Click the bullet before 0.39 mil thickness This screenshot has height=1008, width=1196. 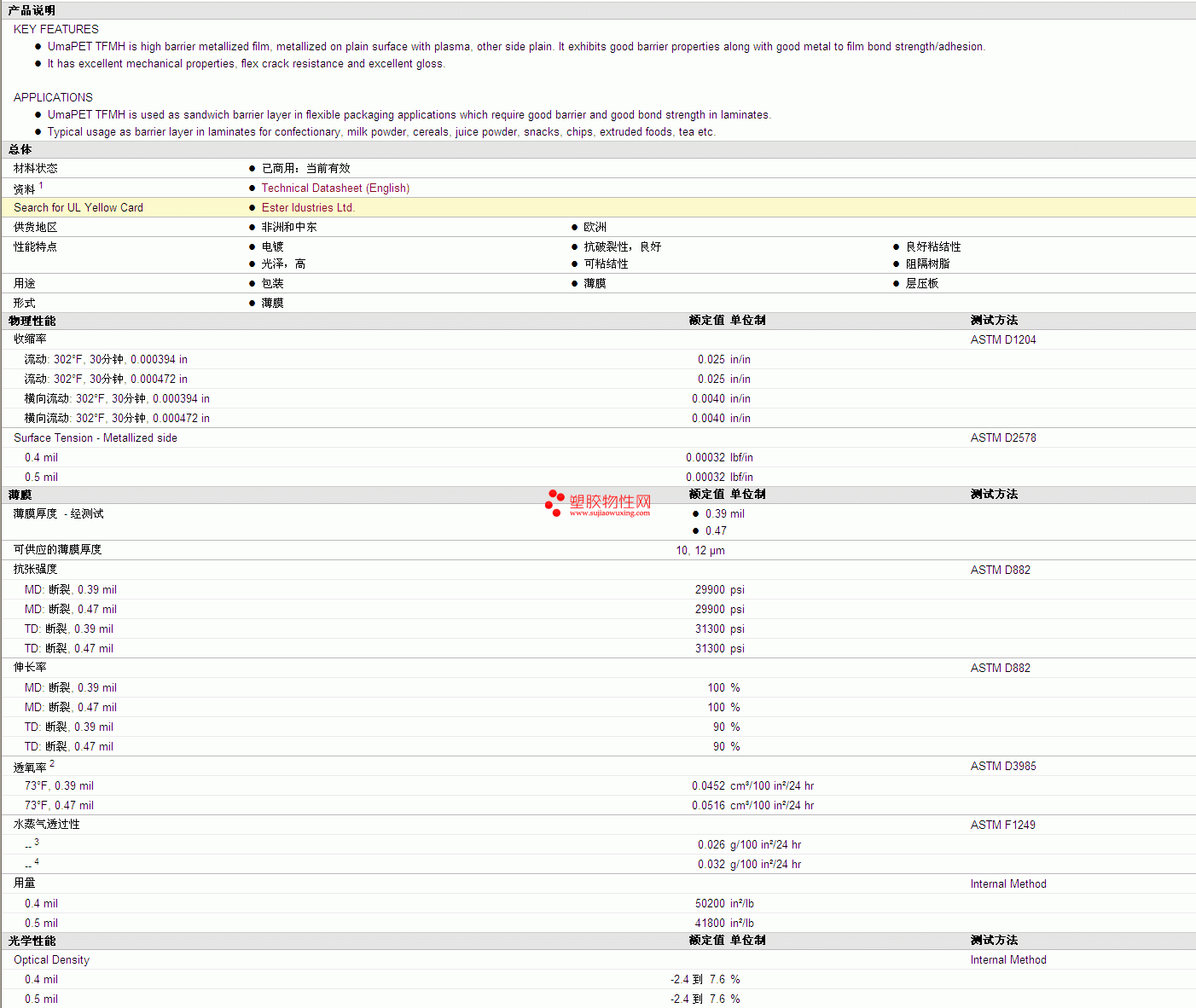[x=696, y=514]
